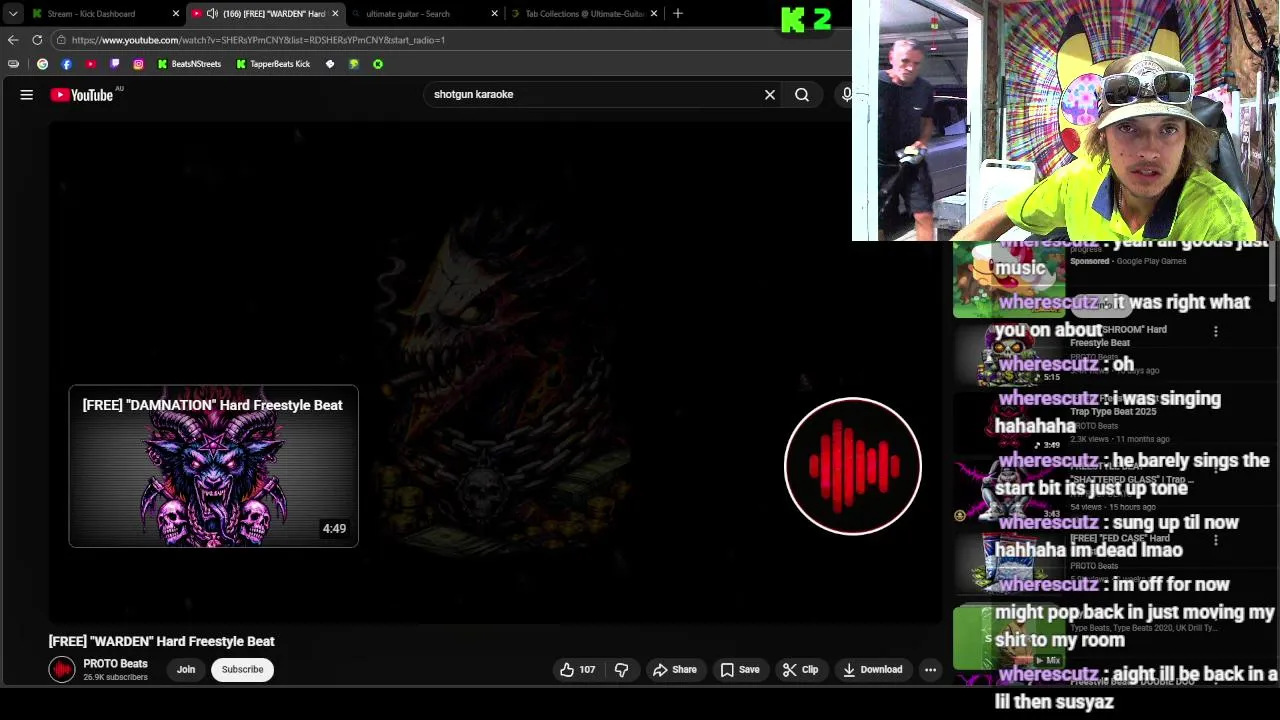Image resolution: width=1280 pixels, height=720 pixels.
Task: Start voice search with the microphone icon
Action: coord(846,95)
